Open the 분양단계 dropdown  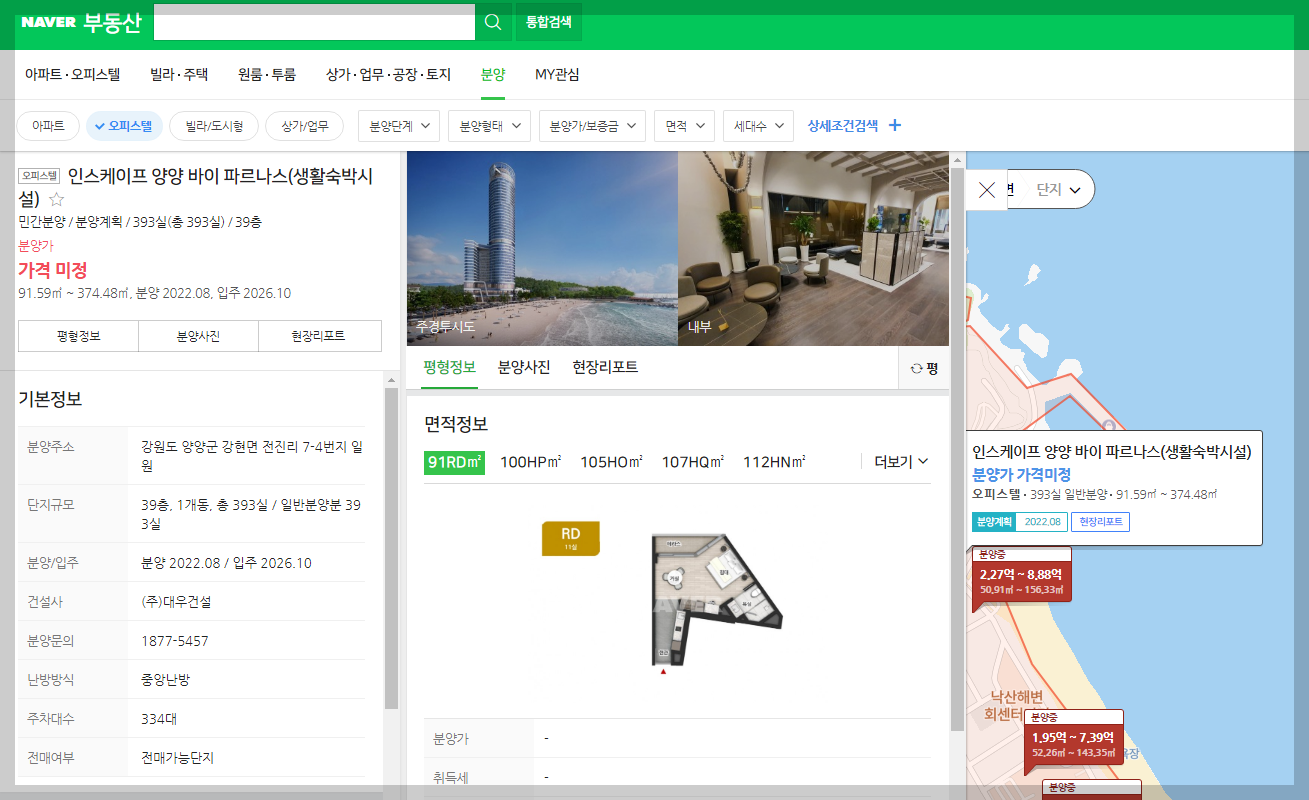point(399,126)
